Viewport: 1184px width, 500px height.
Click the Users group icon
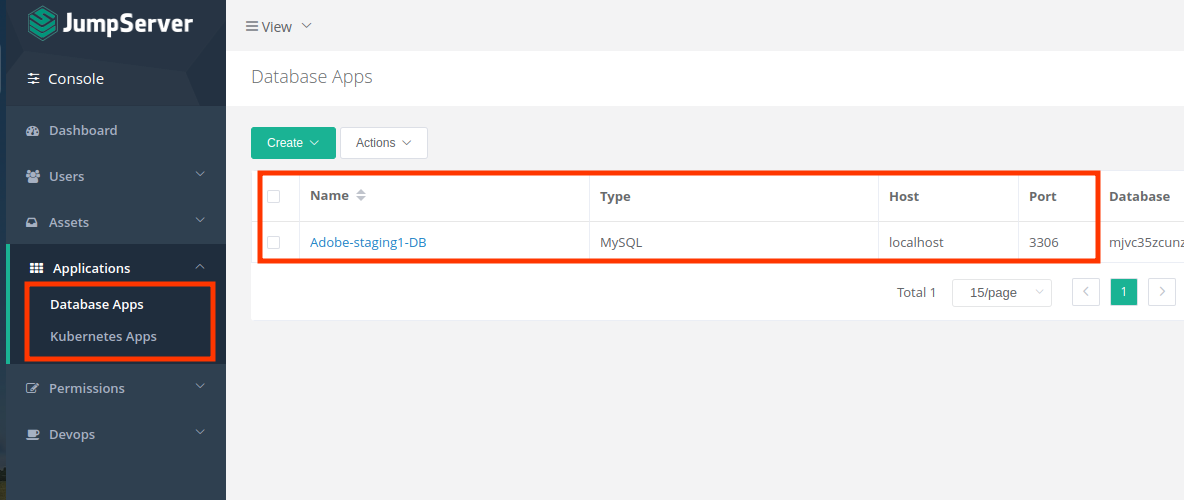pyautogui.click(x=32, y=177)
